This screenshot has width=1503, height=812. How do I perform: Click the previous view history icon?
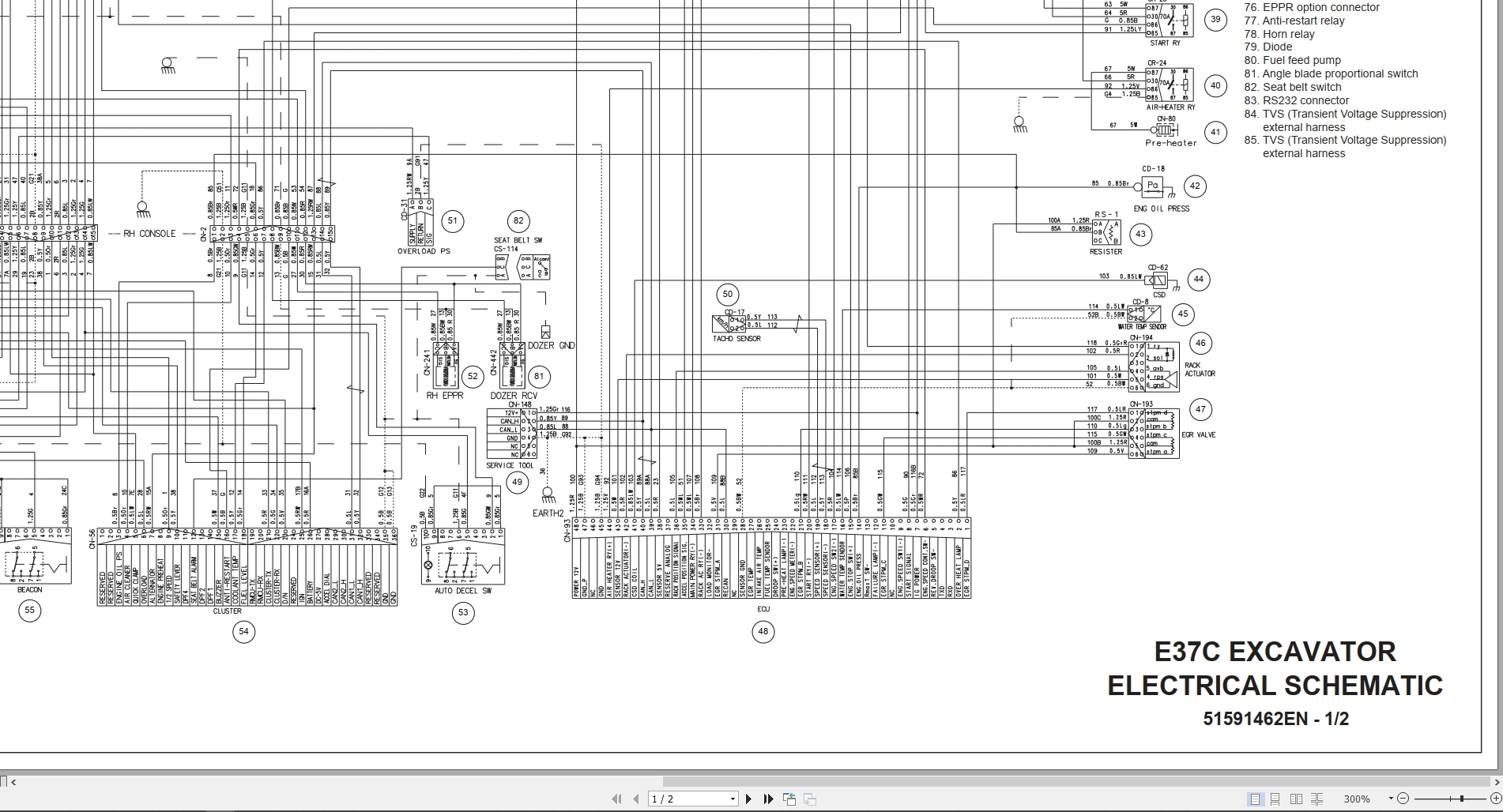(x=790, y=799)
